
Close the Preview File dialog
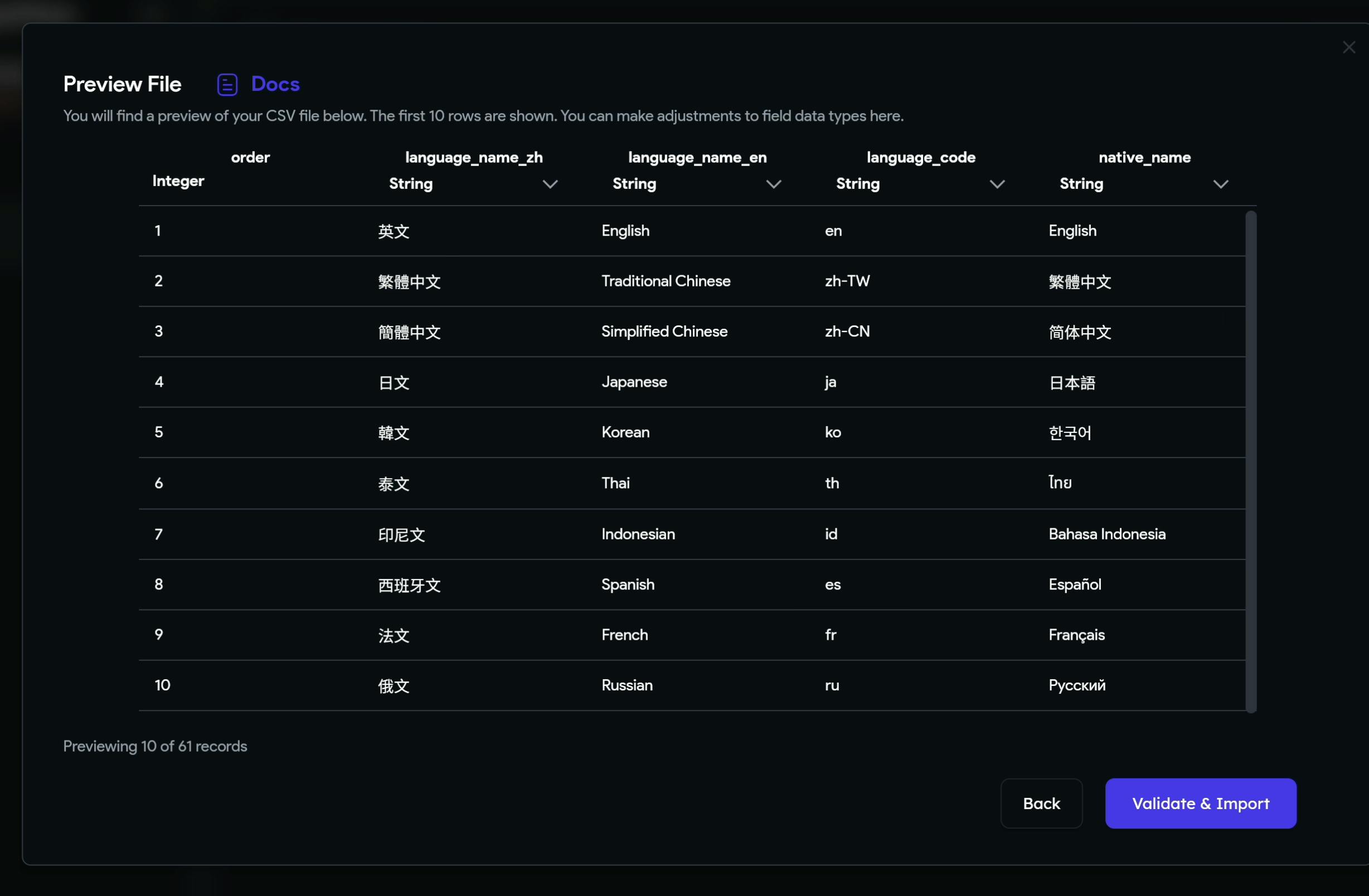tap(1348, 48)
